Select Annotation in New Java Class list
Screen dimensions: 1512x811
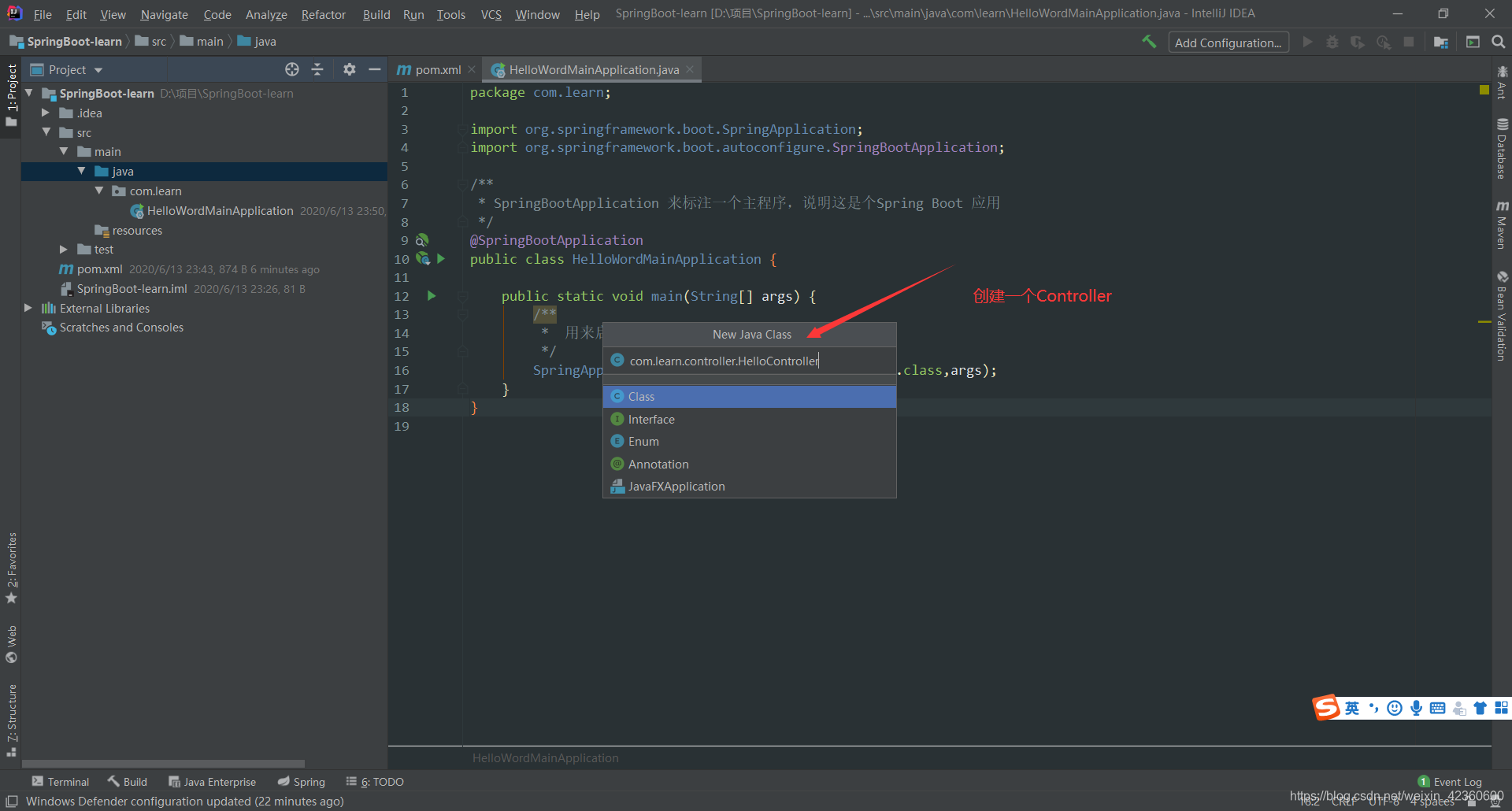click(750, 464)
